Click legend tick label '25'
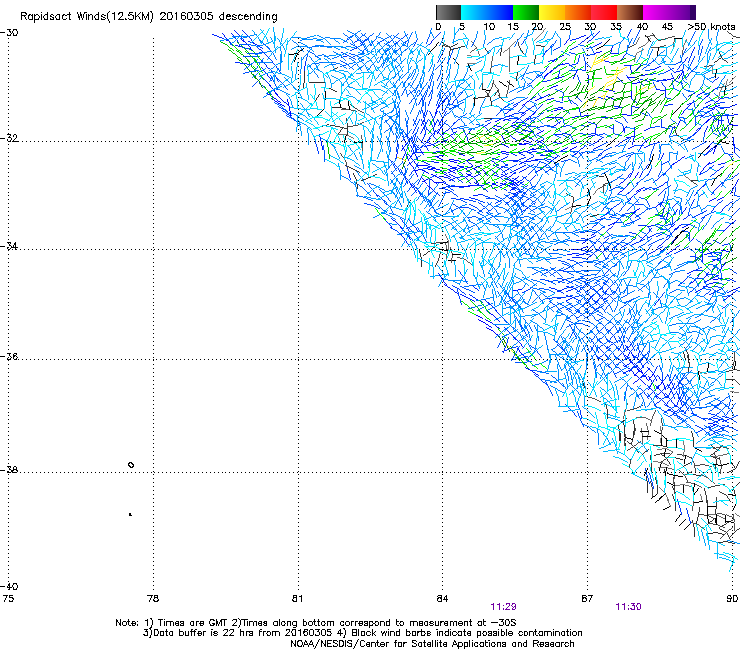The height and width of the screenshot is (650, 740). tap(564, 27)
